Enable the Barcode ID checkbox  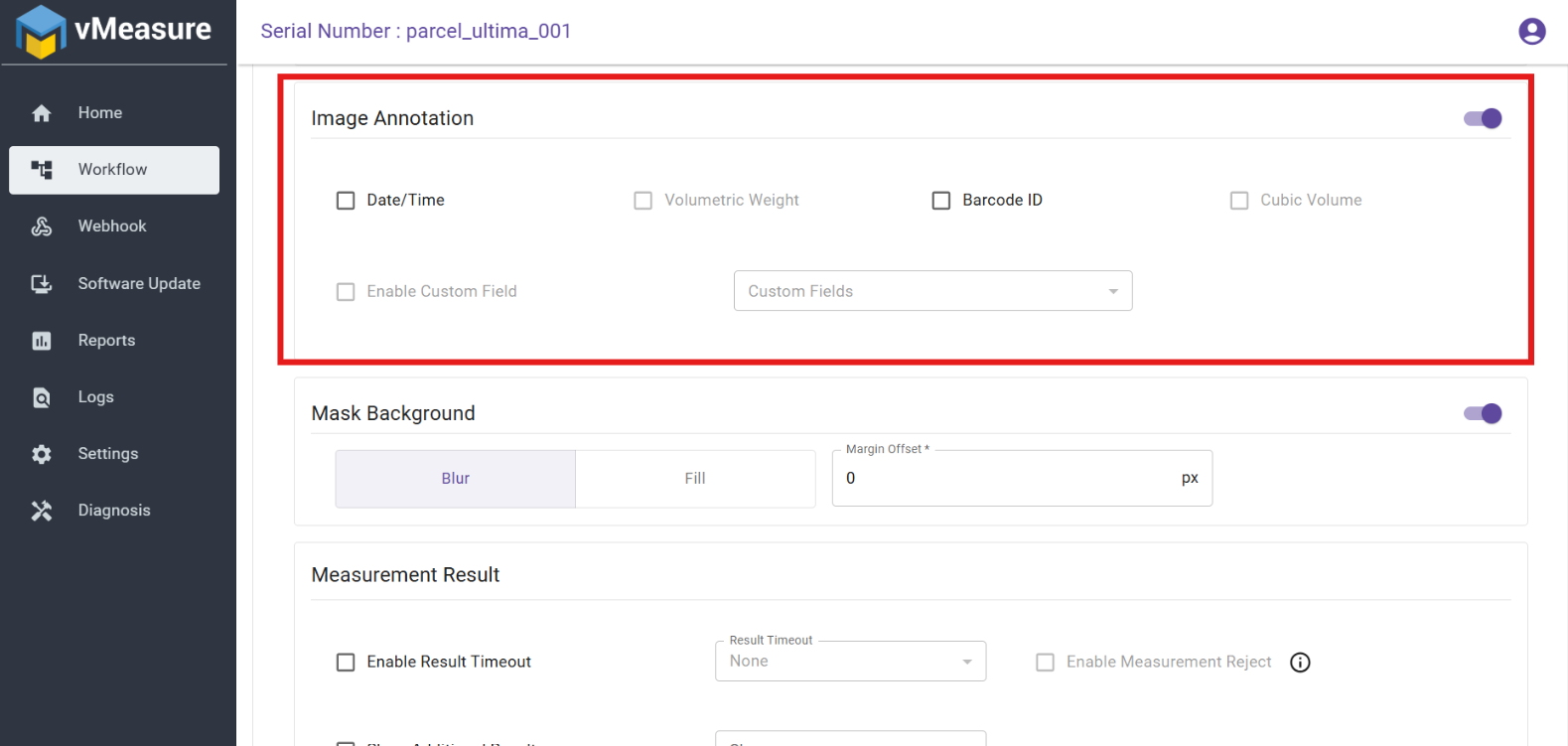pos(941,201)
